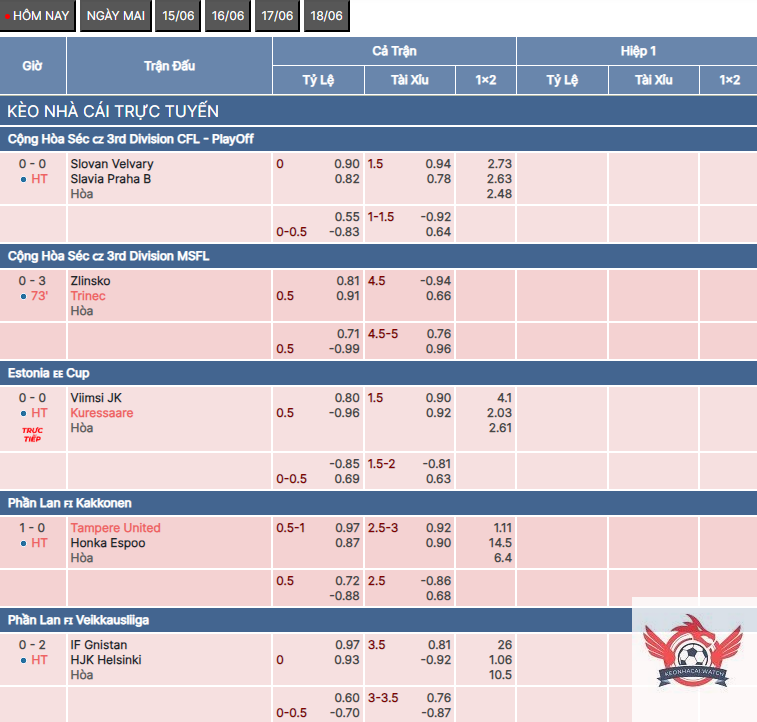Click the red marker on HÔM NAY tab

click(x=8, y=16)
